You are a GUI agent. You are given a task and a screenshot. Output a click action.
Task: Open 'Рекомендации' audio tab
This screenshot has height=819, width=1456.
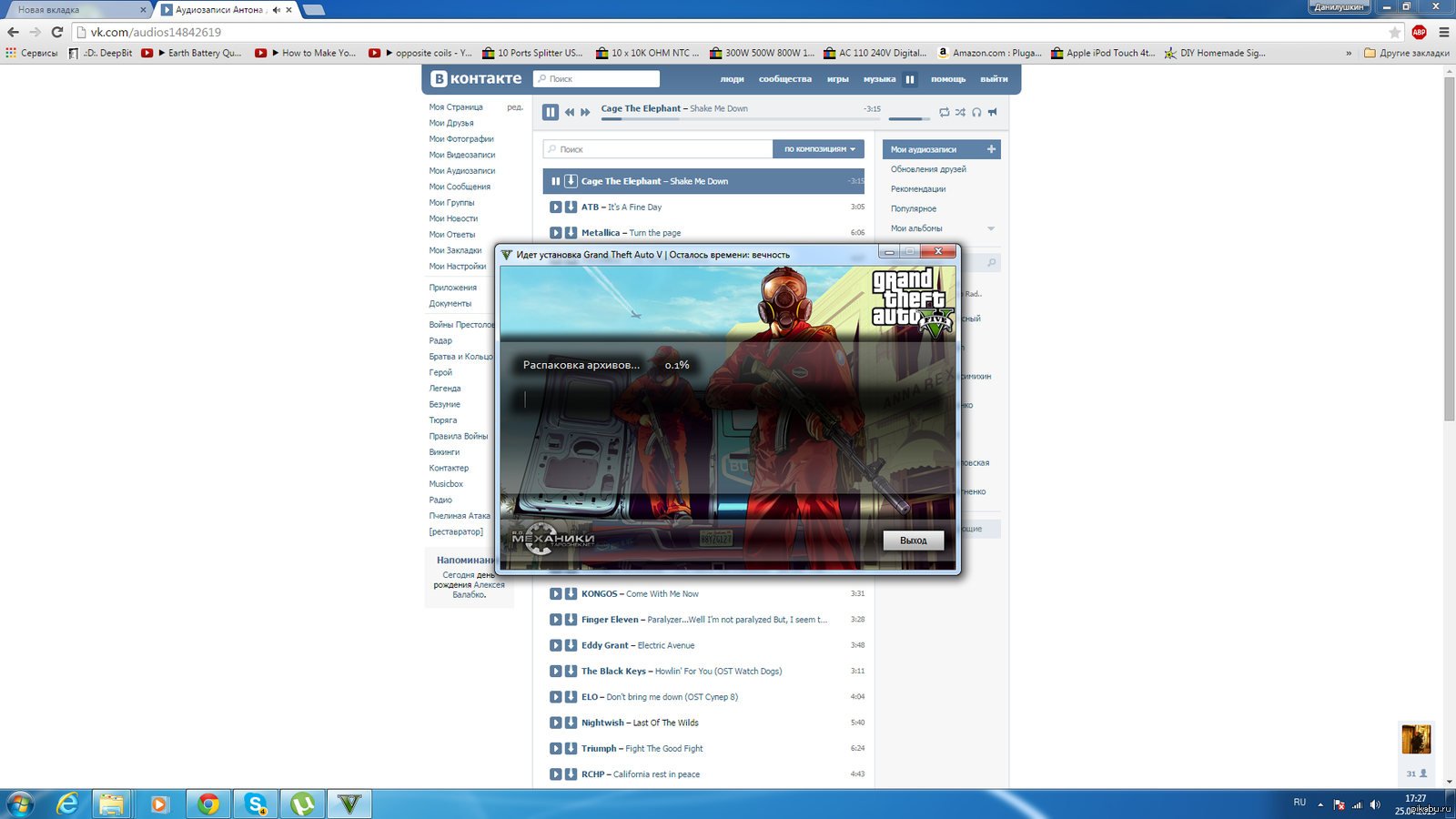pos(918,189)
